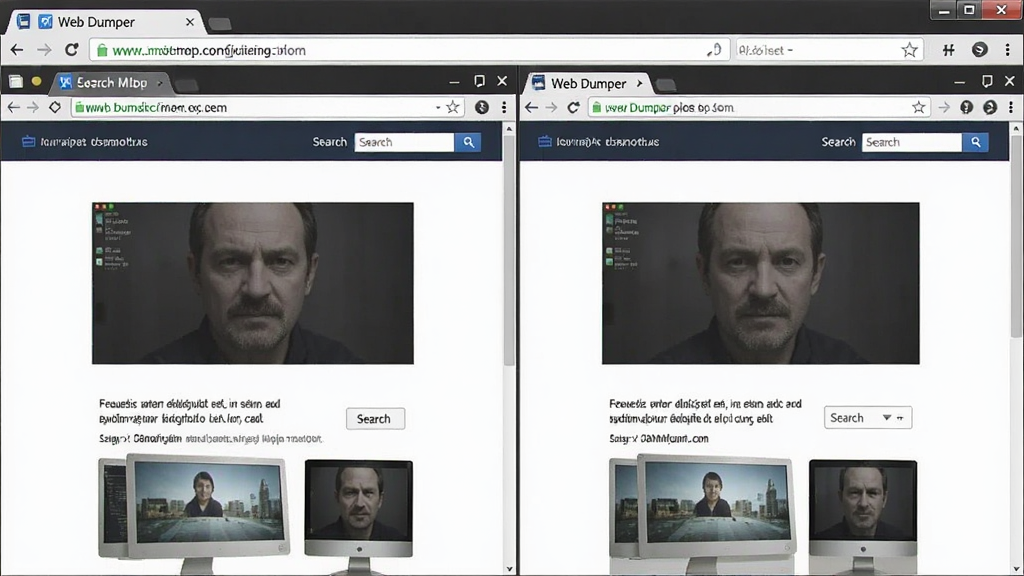
Task: Click back arrow in left window toolbar
Action: (14, 107)
